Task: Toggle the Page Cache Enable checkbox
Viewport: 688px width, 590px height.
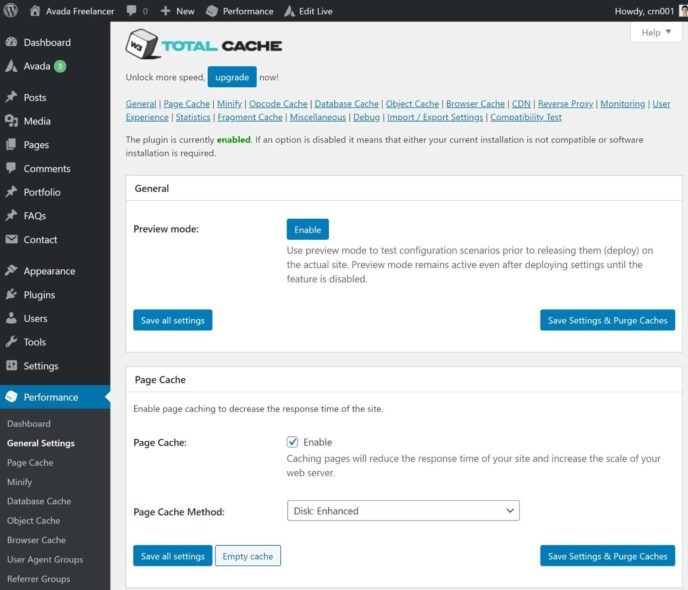Action: 292,442
